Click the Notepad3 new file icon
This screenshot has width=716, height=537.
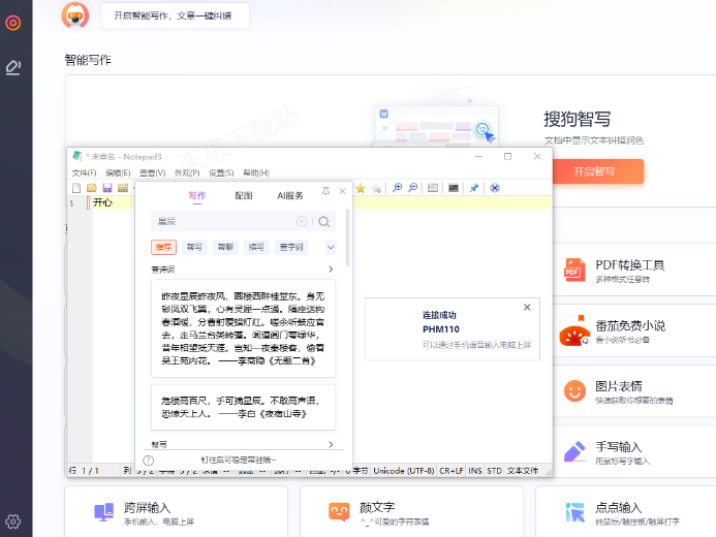[76, 188]
